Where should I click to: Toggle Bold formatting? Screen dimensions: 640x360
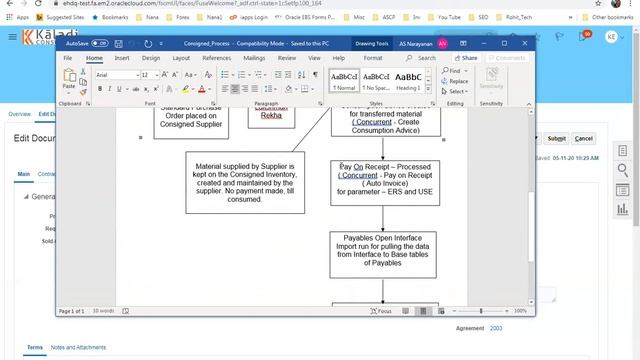pyautogui.click(x=100, y=89)
